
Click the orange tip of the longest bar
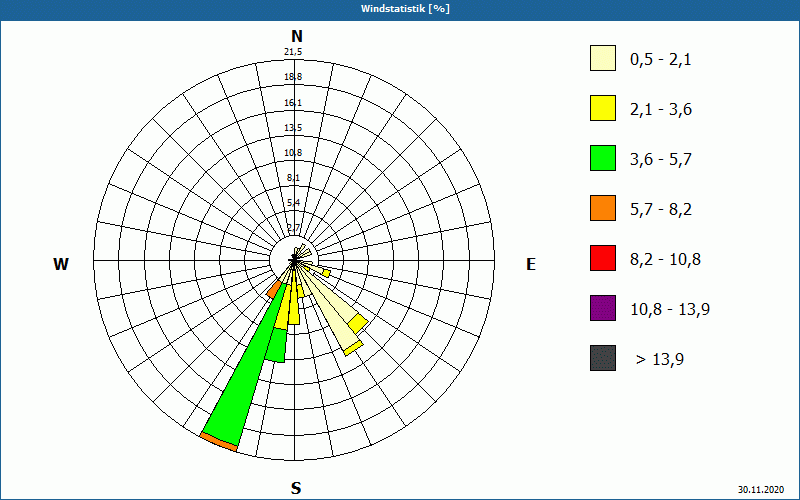click(x=219, y=441)
